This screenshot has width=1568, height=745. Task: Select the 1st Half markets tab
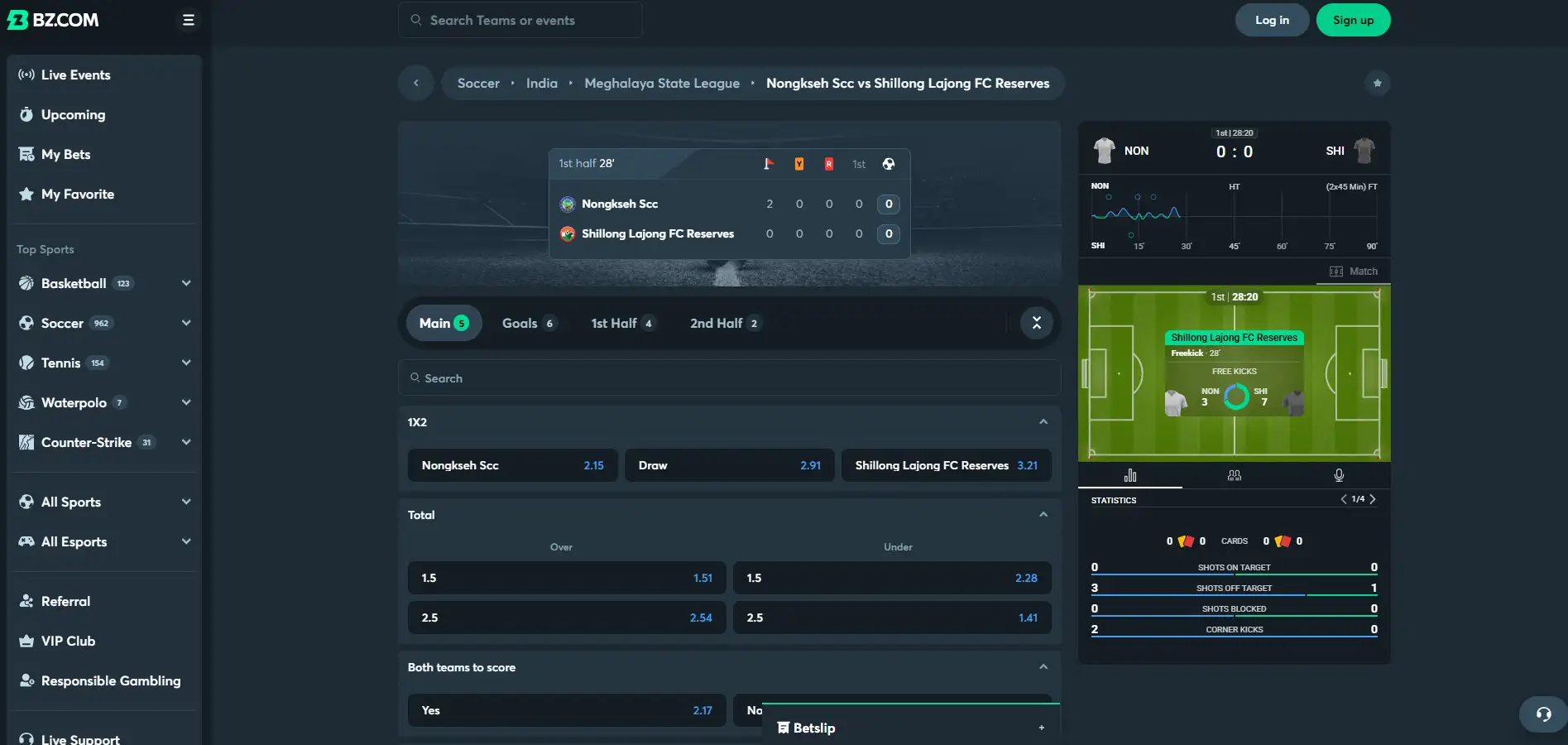coord(623,323)
